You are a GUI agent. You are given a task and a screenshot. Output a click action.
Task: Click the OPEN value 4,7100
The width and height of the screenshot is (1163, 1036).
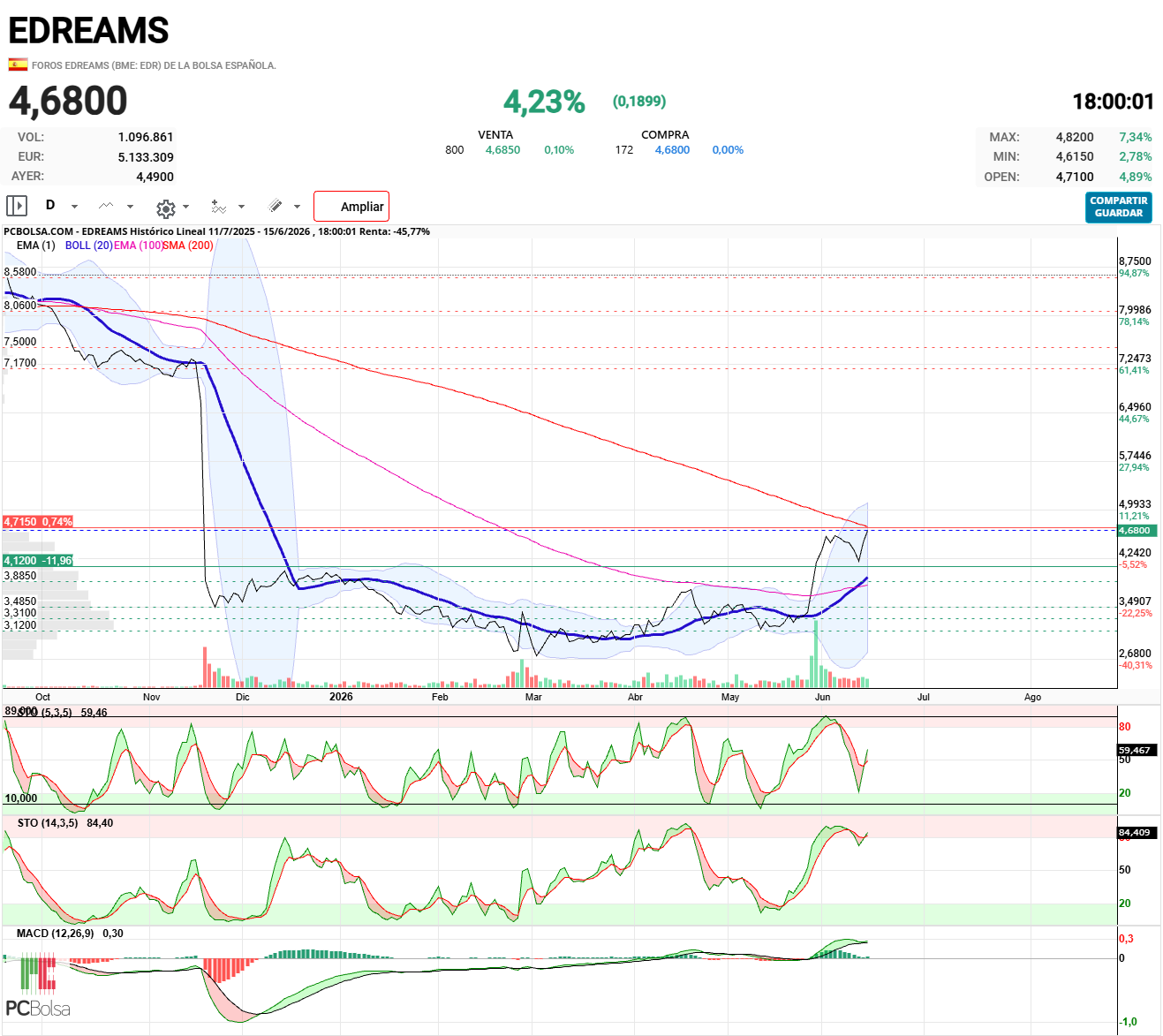[x=1075, y=177]
